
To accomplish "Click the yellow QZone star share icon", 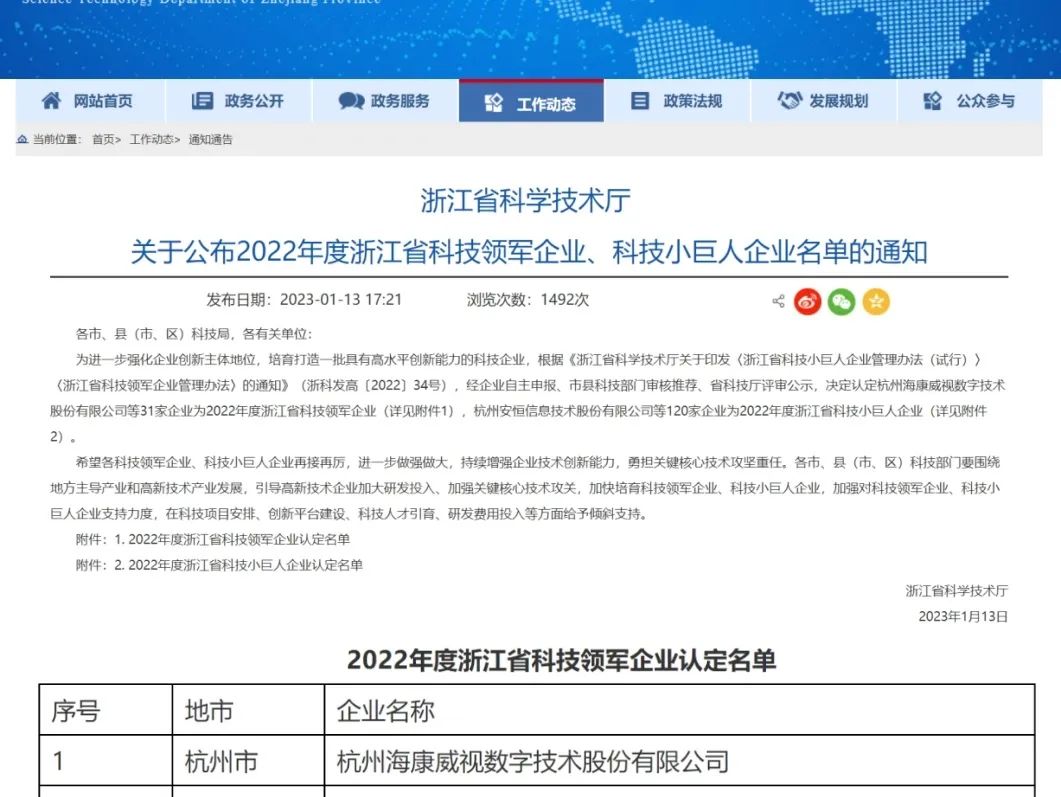I will coord(876,301).
